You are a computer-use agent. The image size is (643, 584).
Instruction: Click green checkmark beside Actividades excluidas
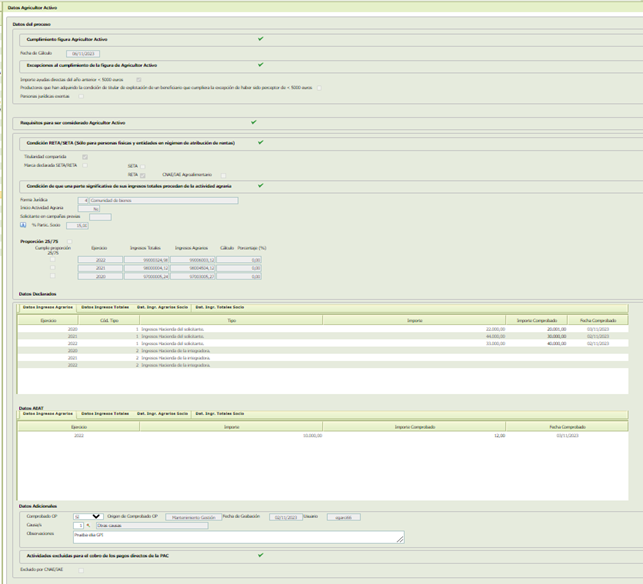(260, 554)
